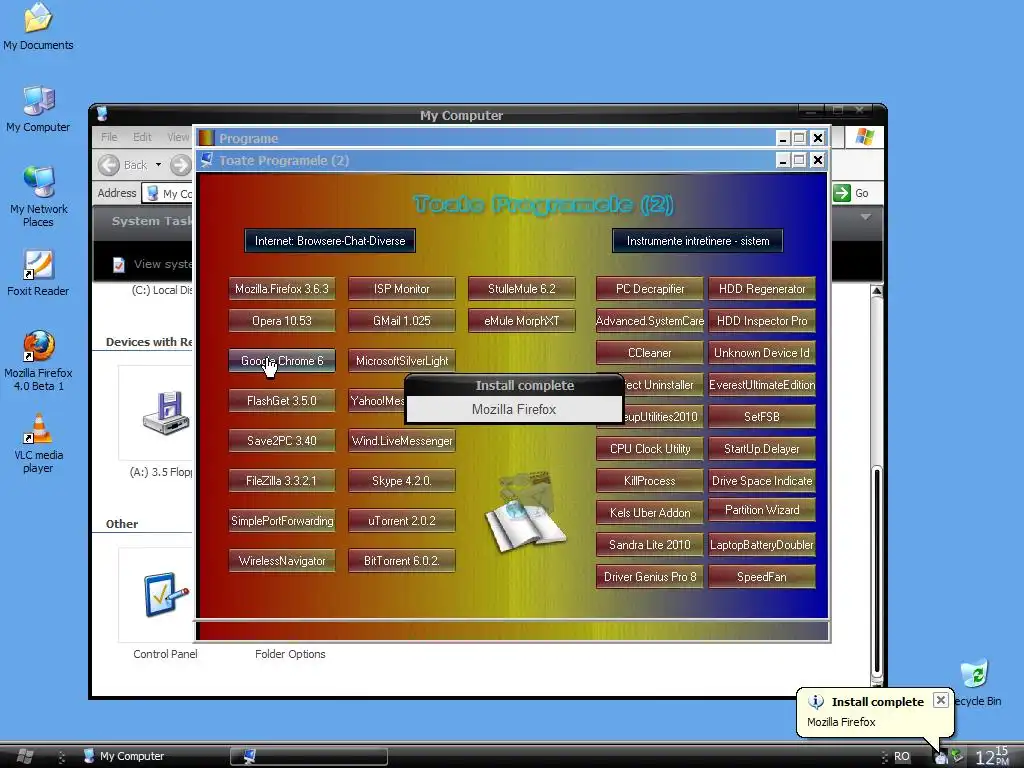Viewport: 1024px width, 768px height.
Task: Click the CCleaner button
Action: [650, 353]
